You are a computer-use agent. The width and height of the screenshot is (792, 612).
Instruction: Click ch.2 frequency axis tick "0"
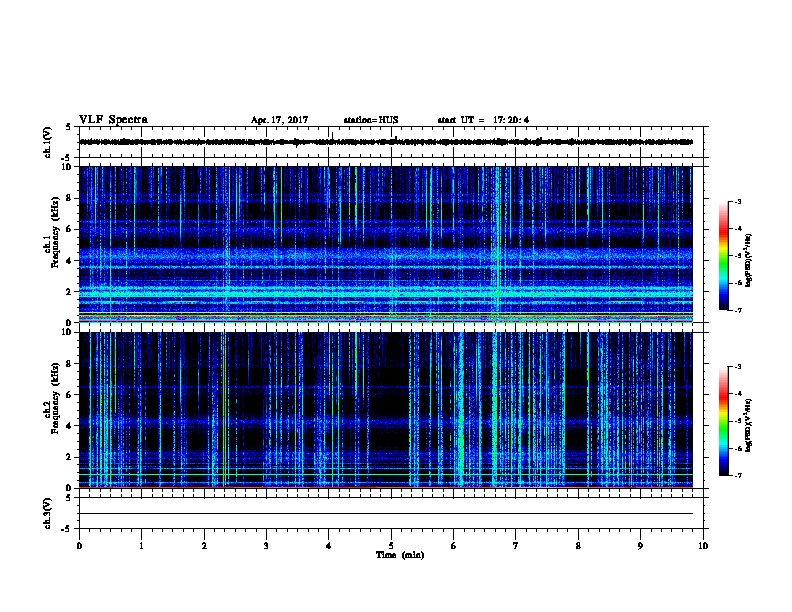pos(69,488)
